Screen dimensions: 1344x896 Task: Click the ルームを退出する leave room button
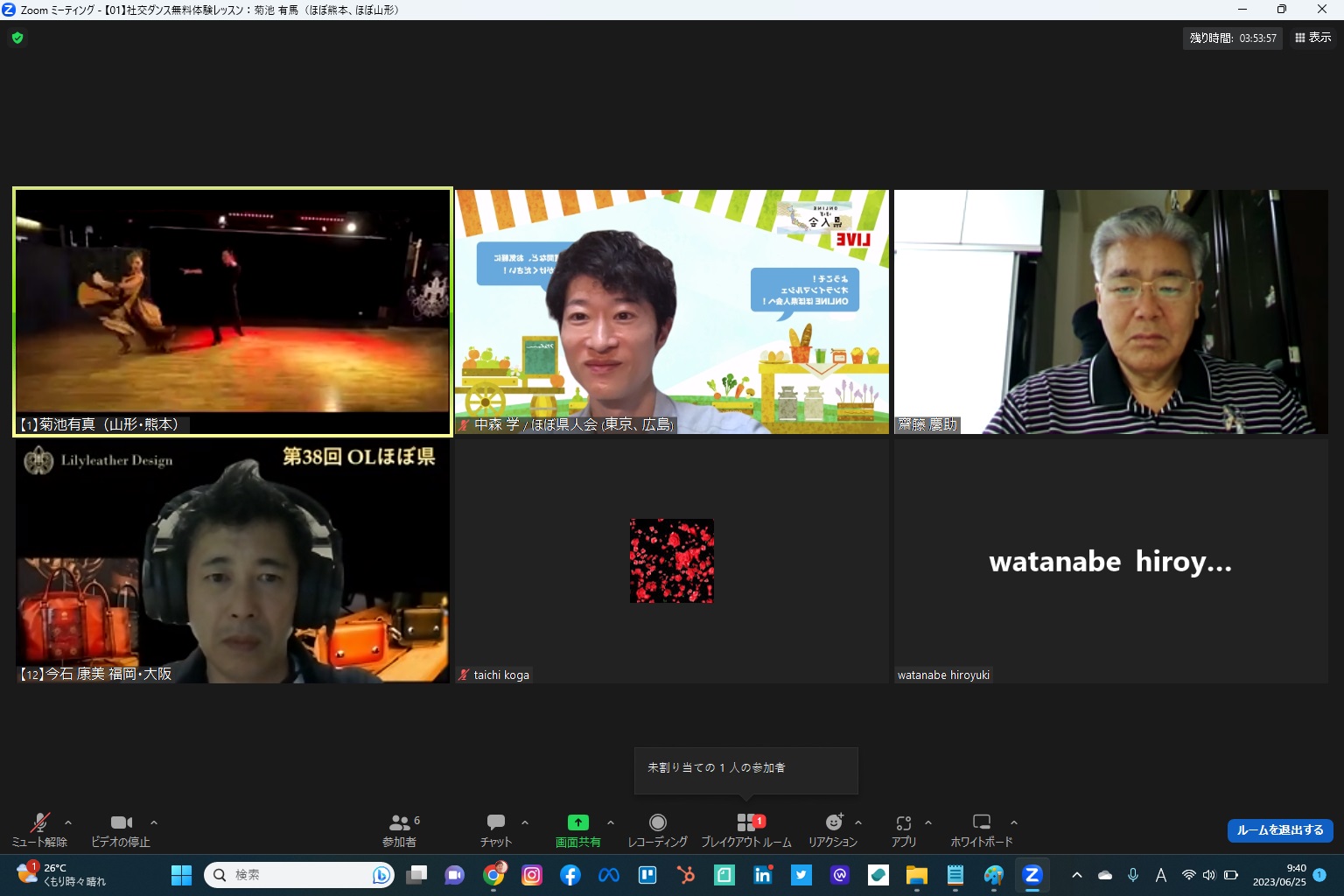coord(1279,829)
